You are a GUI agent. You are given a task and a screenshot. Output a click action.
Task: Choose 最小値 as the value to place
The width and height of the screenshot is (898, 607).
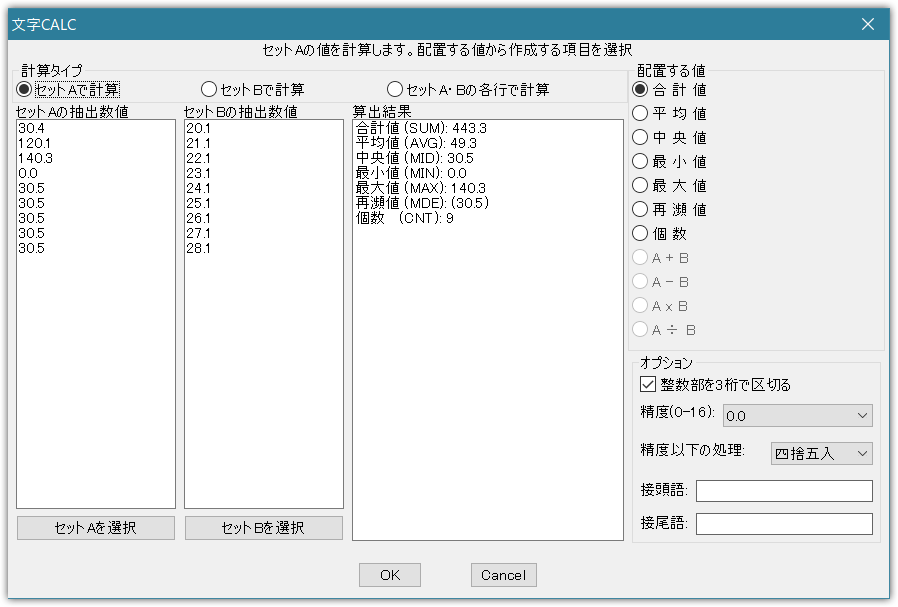641,162
